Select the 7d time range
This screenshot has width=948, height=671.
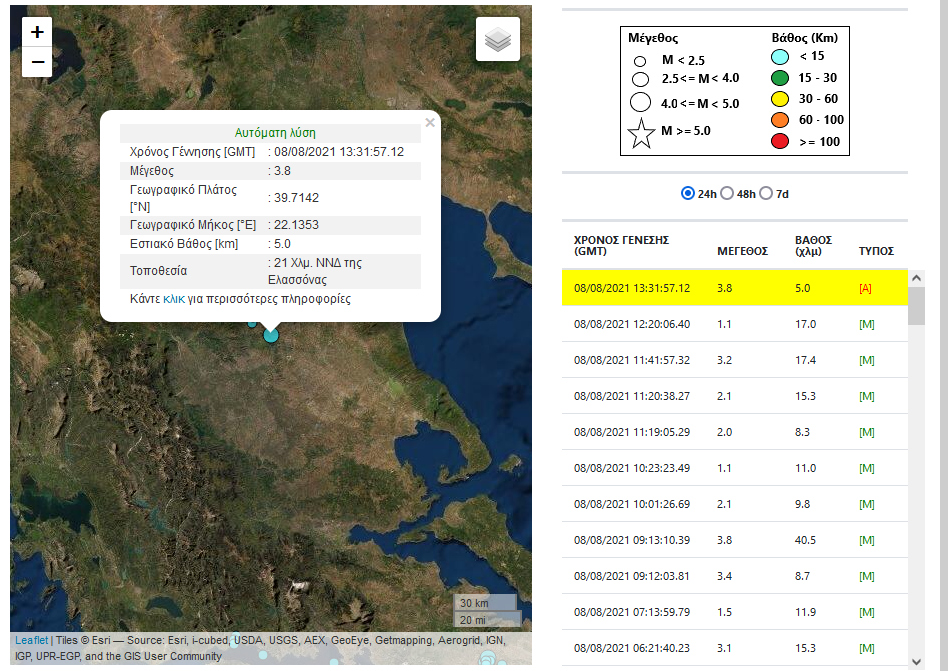(x=766, y=193)
